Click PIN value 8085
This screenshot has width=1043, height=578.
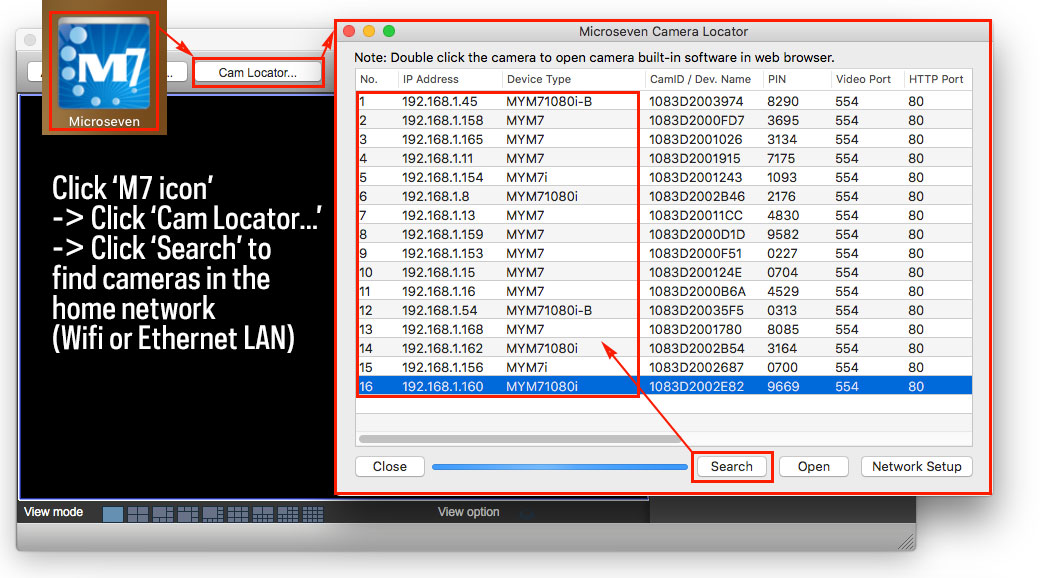(x=783, y=330)
